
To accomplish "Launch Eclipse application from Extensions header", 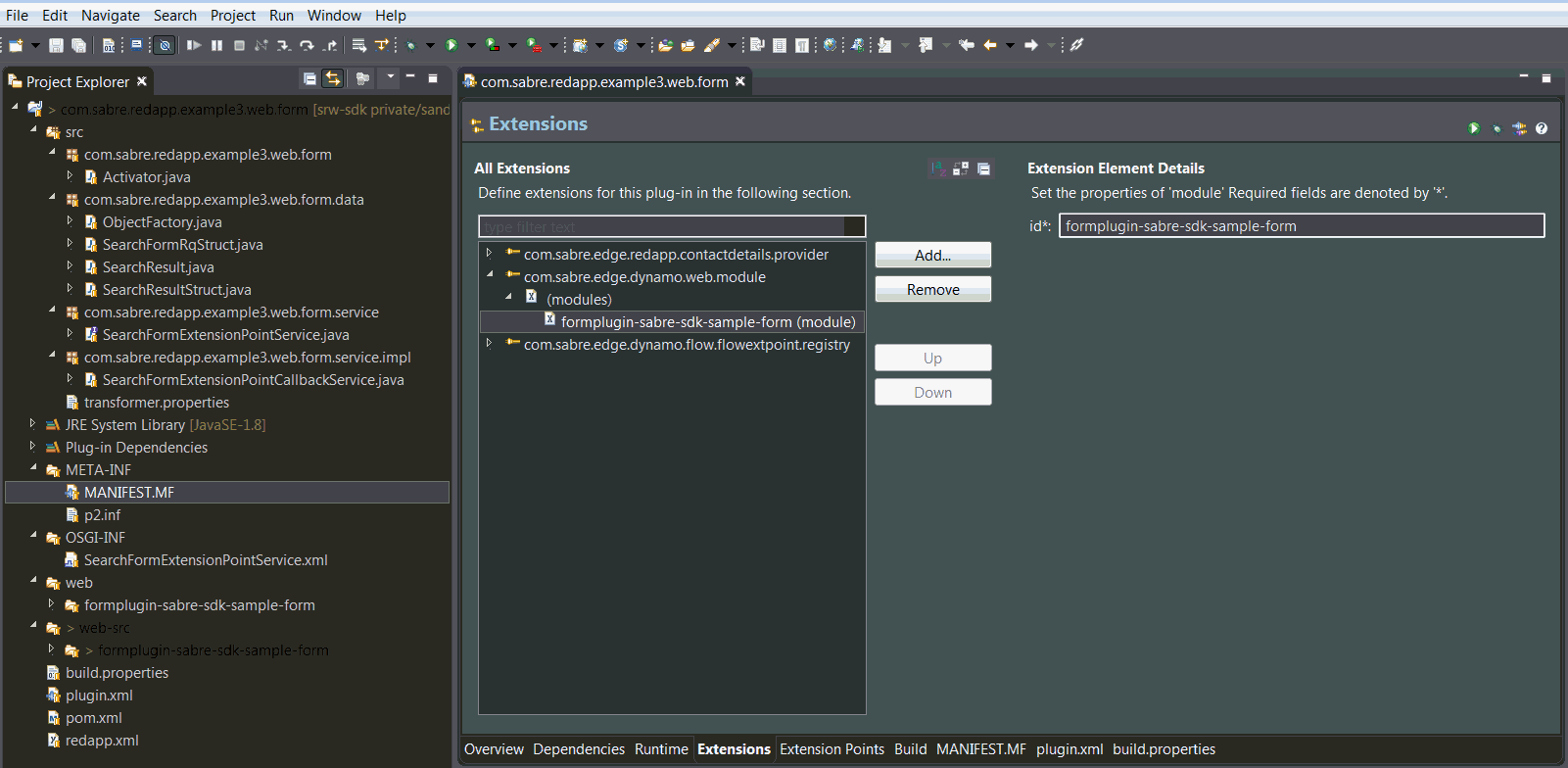I will [1473, 128].
